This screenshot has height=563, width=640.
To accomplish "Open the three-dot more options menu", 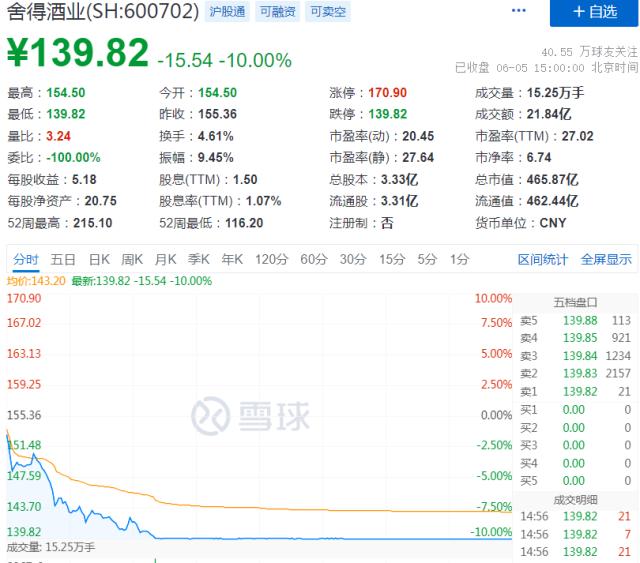I will 518,11.
